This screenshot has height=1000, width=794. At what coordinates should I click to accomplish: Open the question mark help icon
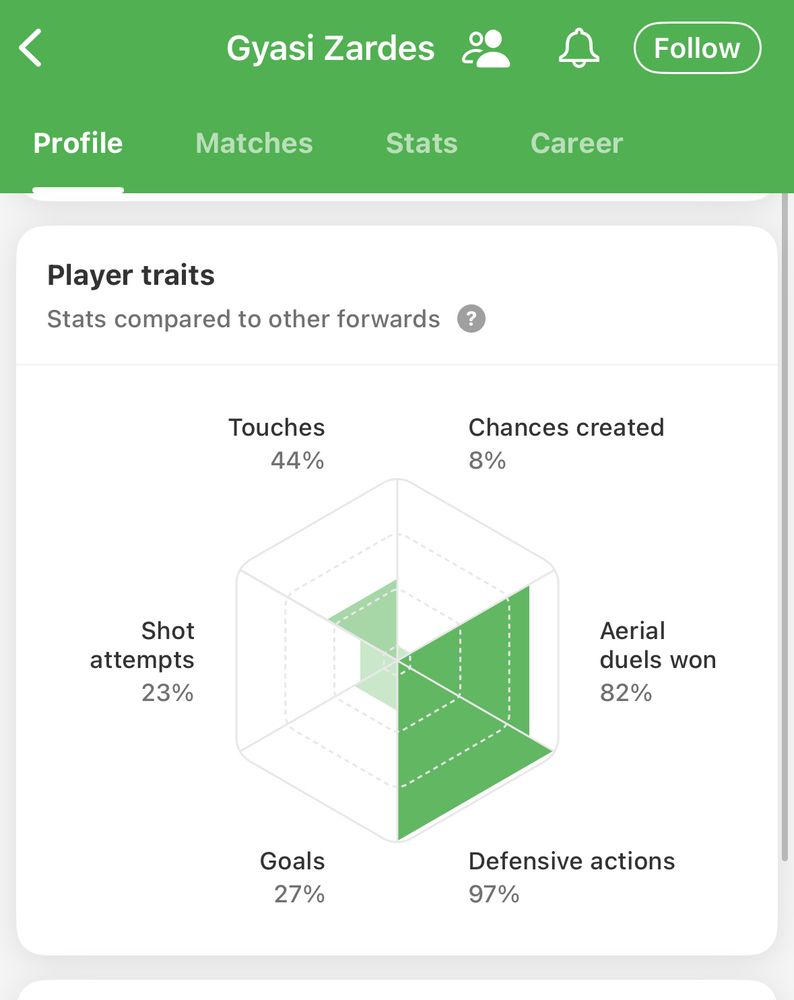471,319
